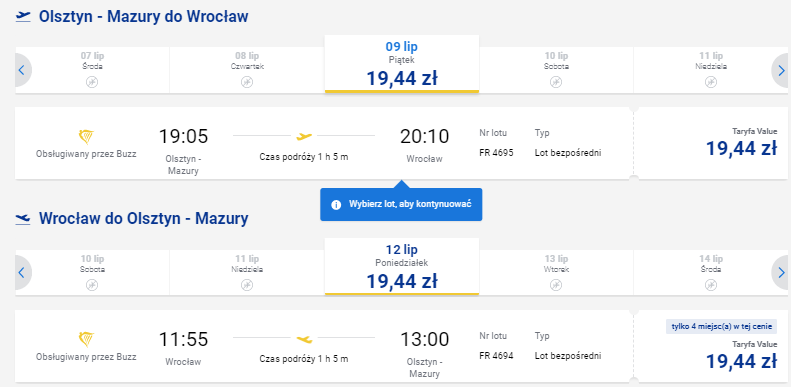791x387 pixels.
Task: Click the departing plane icon beside Olsztyn heading
Action: [x=23, y=17]
